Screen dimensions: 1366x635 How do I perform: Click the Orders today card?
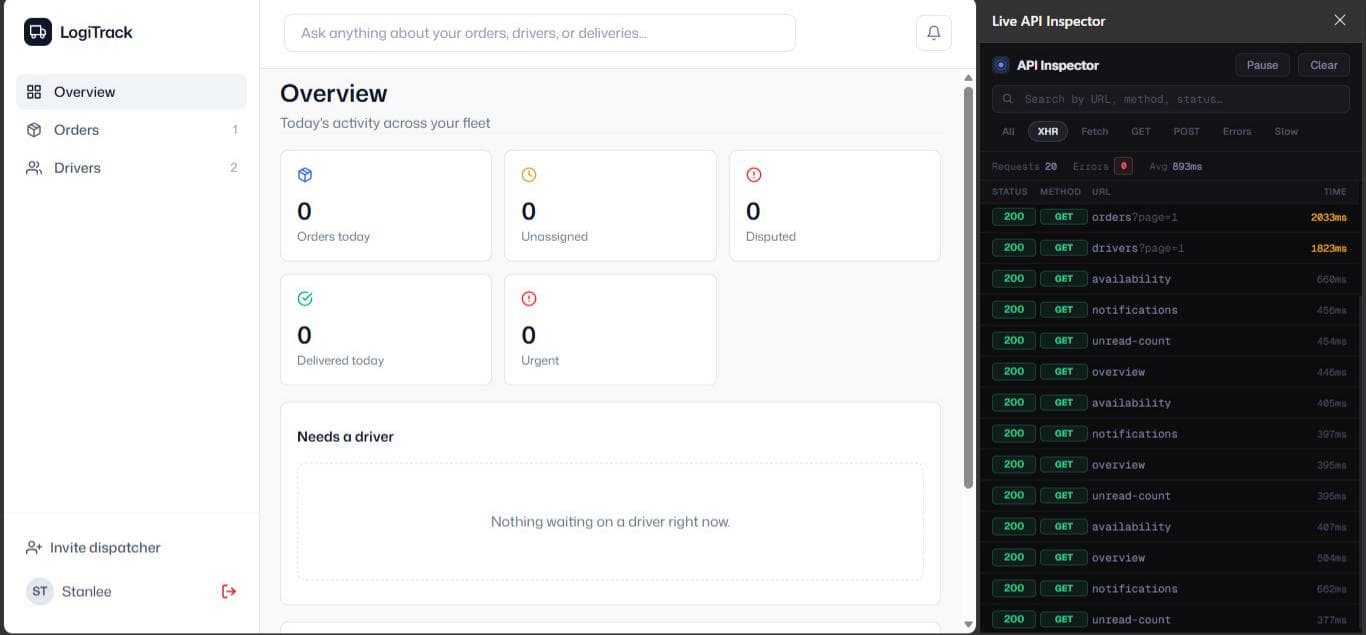click(x=386, y=206)
